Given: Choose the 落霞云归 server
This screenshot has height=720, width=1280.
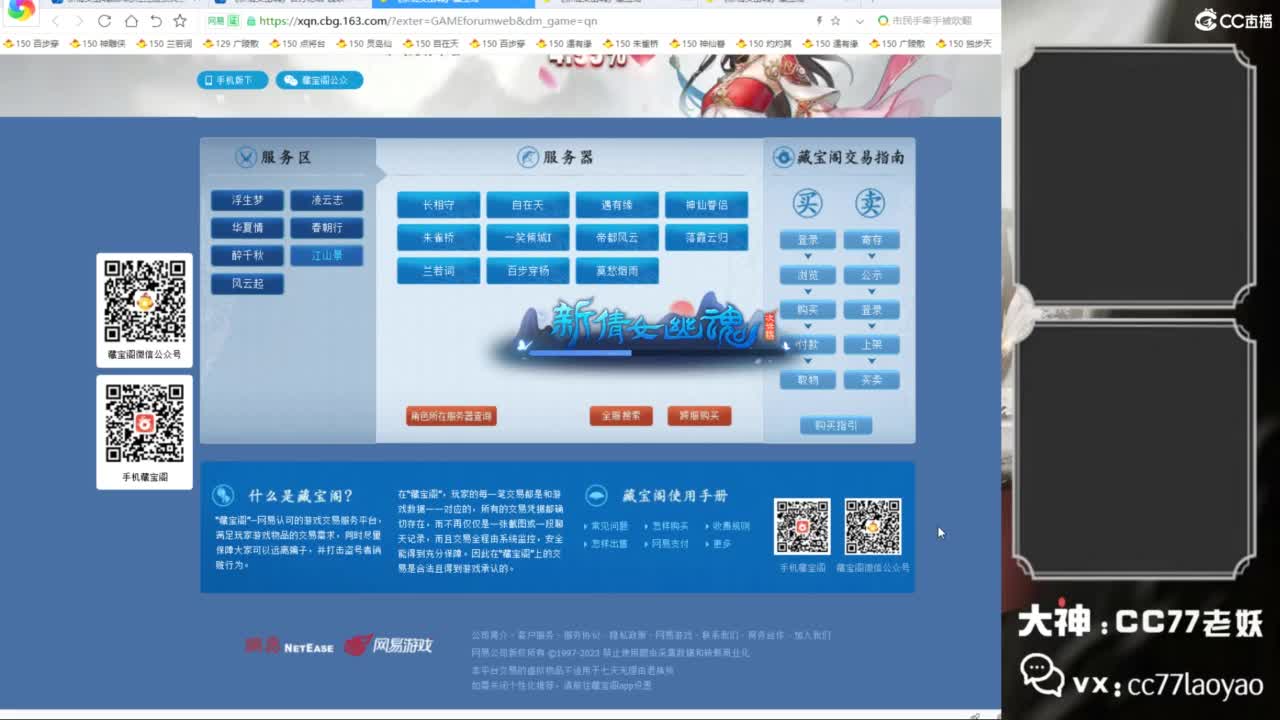Looking at the screenshot, I should click(x=707, y=238).
